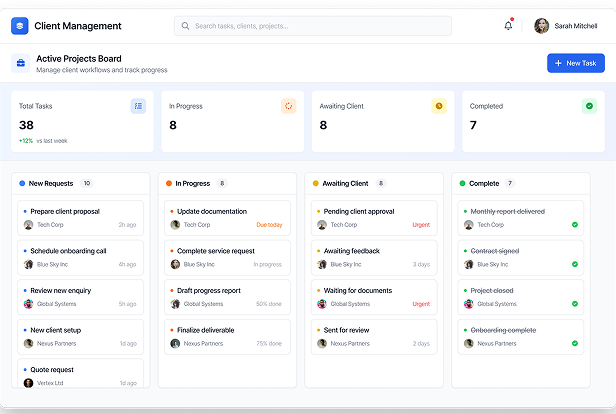The width and height of the screenshot is (616, 414).
Task: Open the Update documentation task card
Action: click(x=228, y=218)
